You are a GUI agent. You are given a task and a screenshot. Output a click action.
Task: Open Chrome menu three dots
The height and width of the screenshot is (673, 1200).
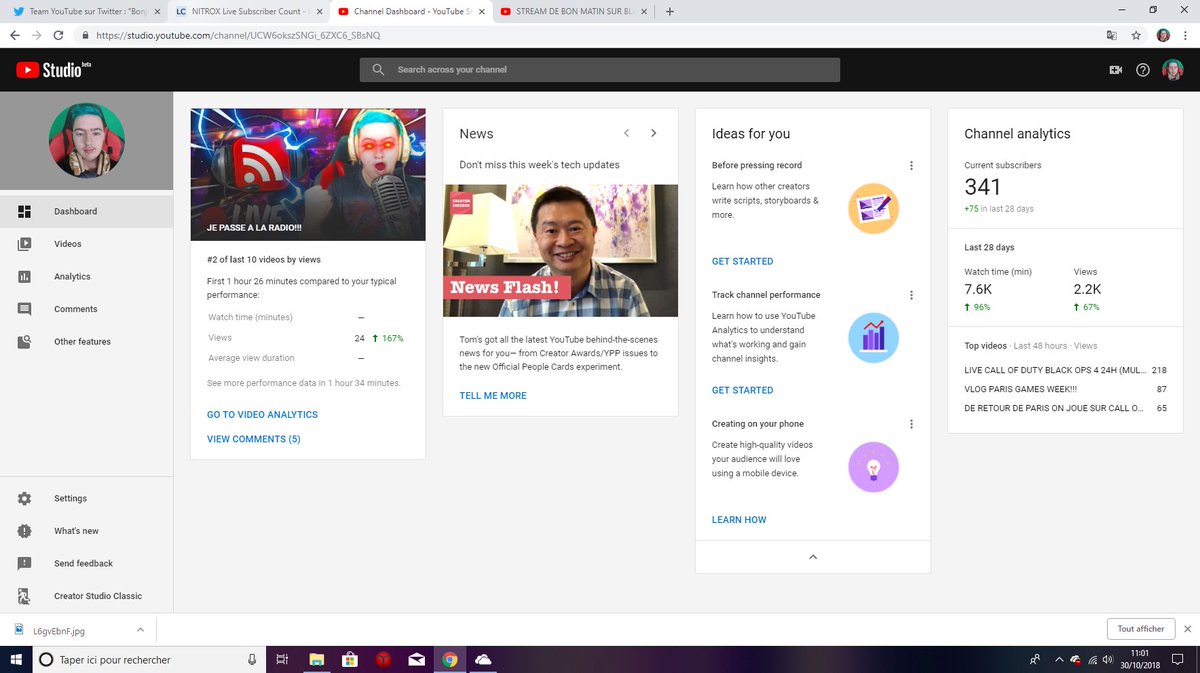[x=1186, y=34]
